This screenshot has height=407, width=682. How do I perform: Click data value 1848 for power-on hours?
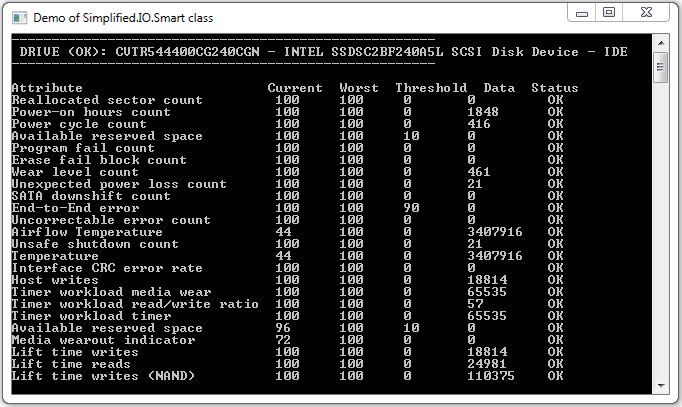[x=483, y=112]
